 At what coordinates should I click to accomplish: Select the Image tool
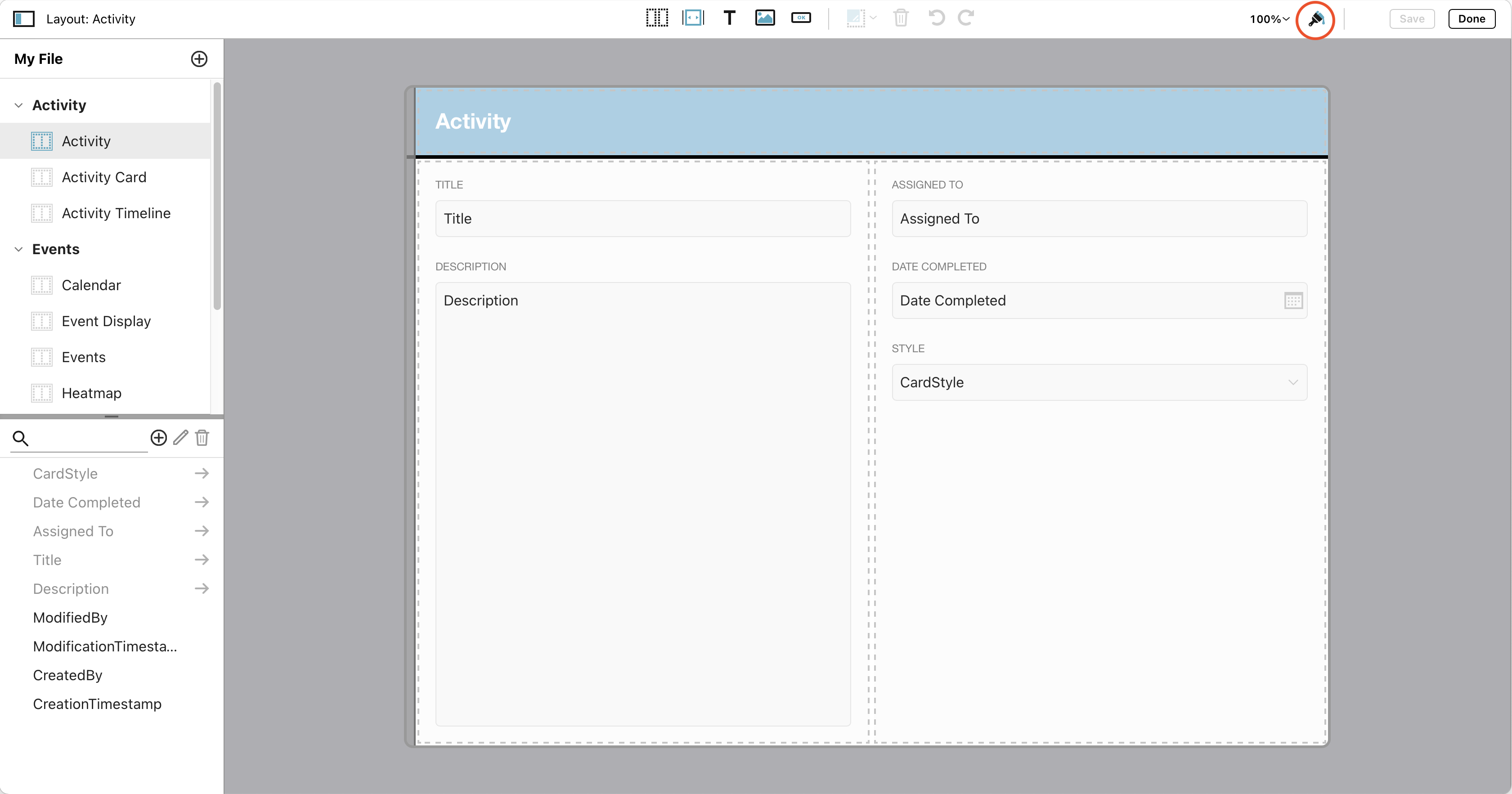(x=765, y=18)
